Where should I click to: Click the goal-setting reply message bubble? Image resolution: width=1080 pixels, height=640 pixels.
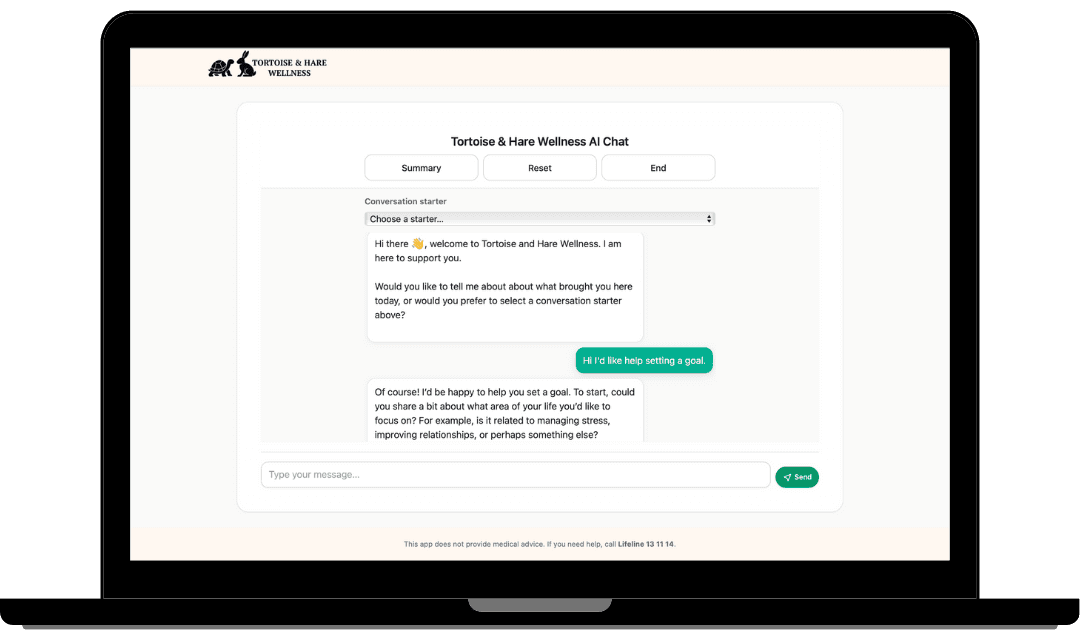[505, 411]
